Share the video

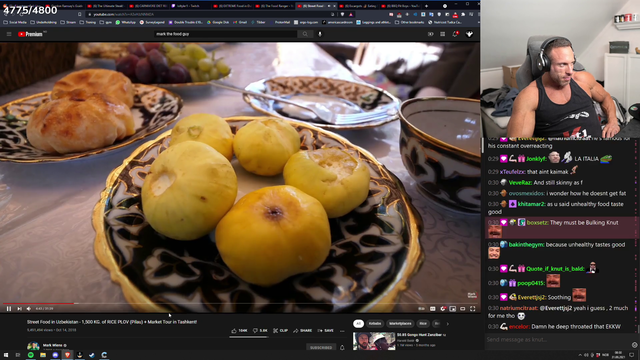pyautogui.click(x=302, y=331)
